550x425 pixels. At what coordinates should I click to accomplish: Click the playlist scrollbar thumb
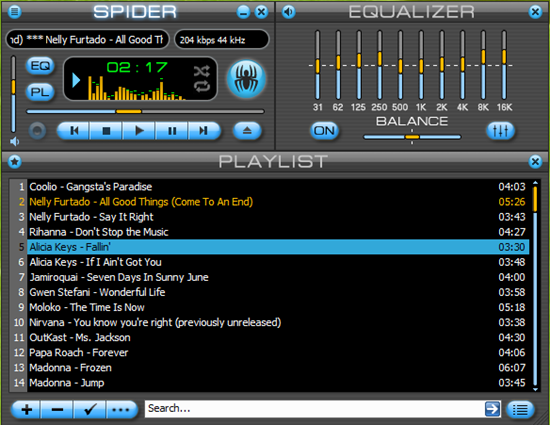click(x=535, y=199)
